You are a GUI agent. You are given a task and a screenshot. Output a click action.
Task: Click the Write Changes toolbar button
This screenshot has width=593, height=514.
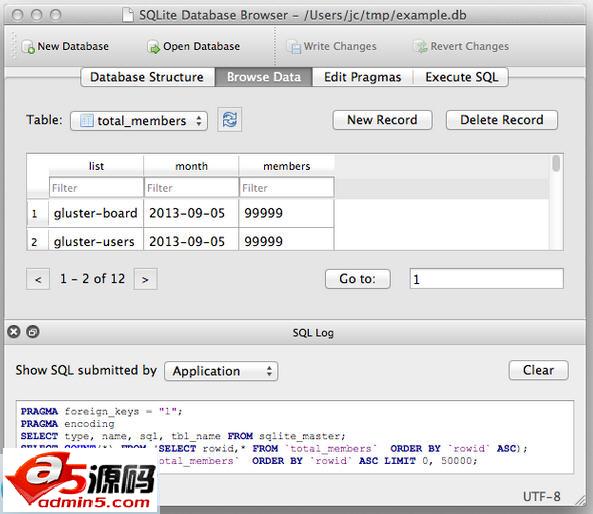(x=332, y=47)
